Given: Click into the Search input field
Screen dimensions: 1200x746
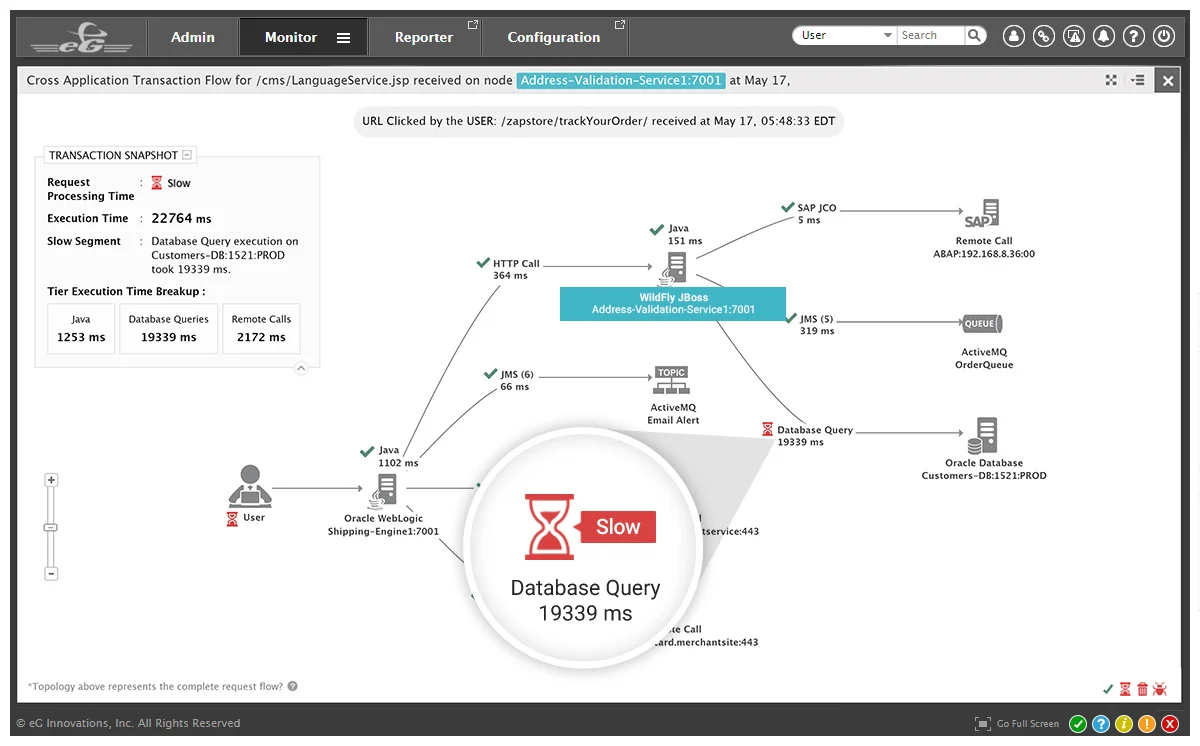Looking at the screenshot, I should click(x=931, y=35).
